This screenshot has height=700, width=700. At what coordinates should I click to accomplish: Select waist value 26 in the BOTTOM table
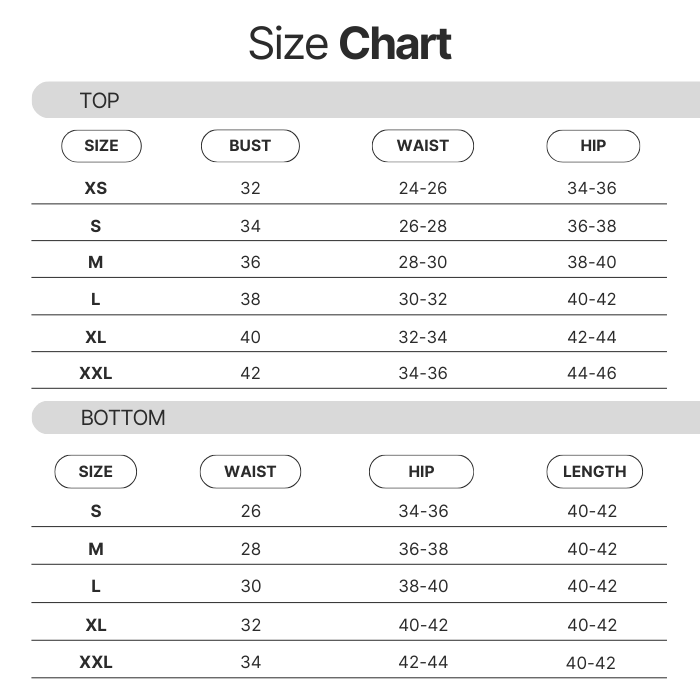pyautogui.click(x=250, y=511)
